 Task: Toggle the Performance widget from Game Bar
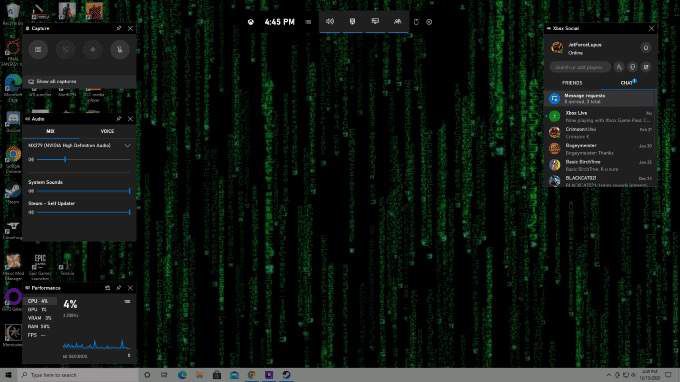[x=375, y=22]
